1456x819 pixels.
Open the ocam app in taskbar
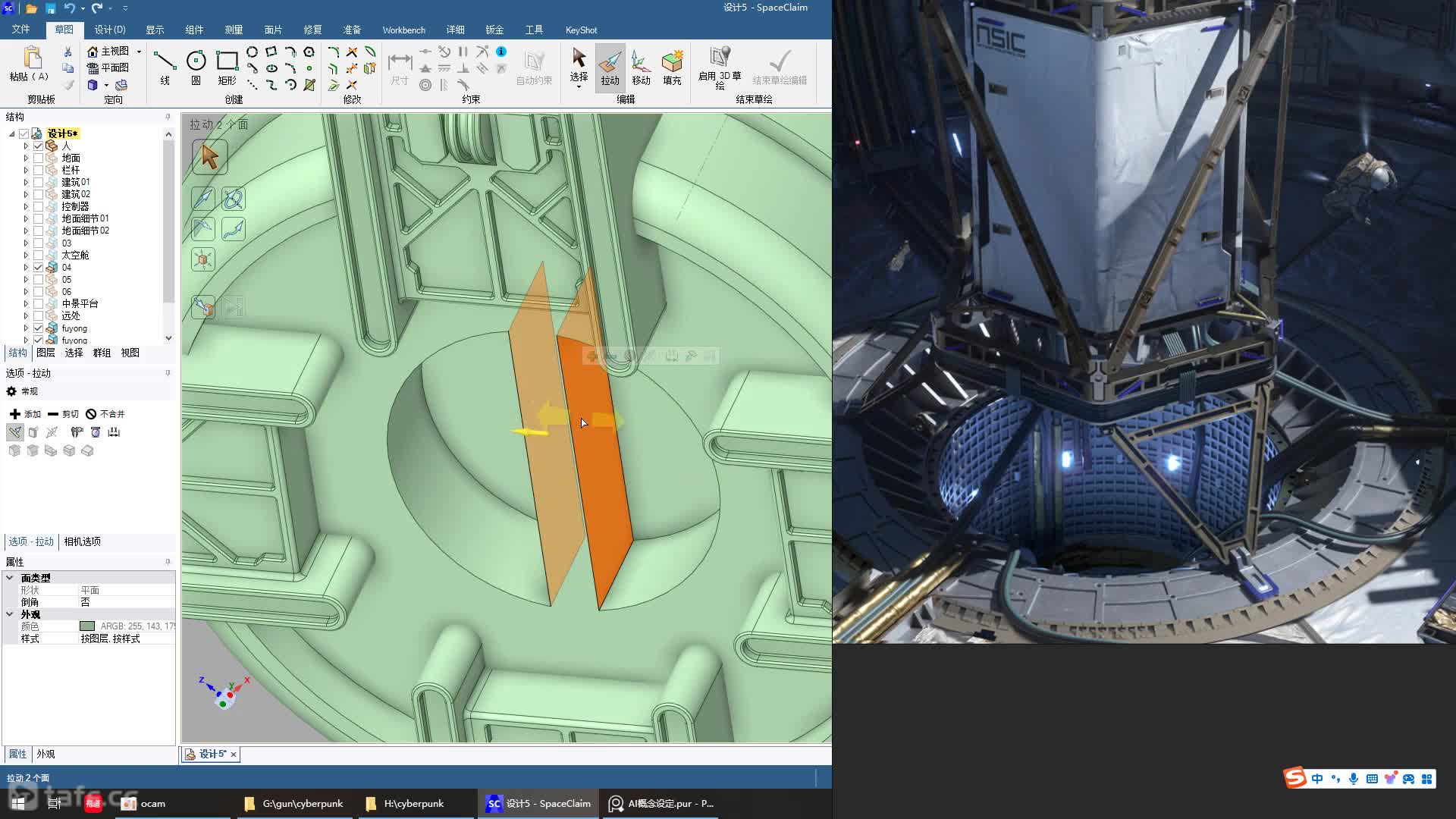point(144,804)
